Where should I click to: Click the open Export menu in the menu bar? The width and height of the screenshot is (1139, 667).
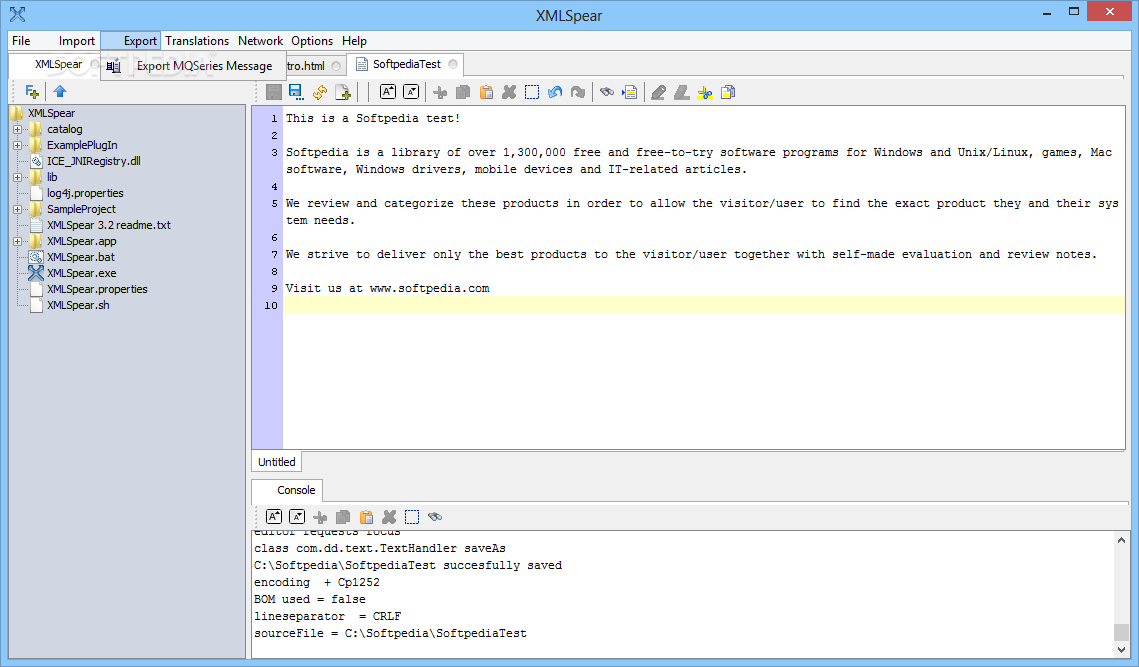tap(131, 41)
